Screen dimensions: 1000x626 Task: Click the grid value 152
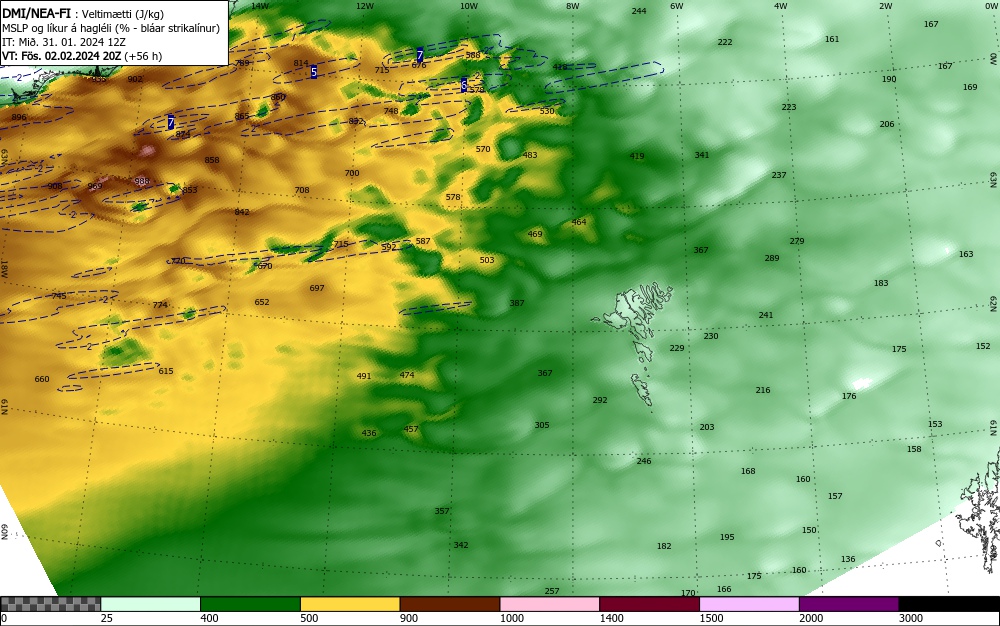(x=983, y=346)
